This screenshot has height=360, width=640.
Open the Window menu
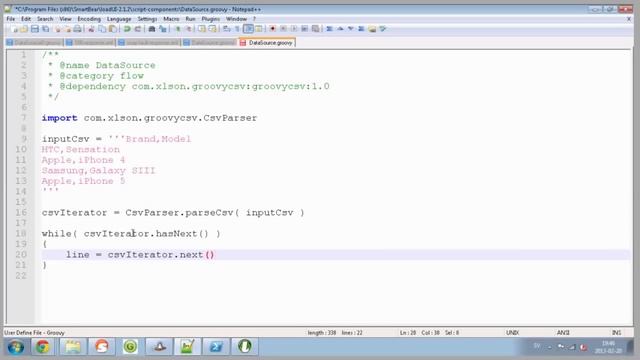coord(236,19)
